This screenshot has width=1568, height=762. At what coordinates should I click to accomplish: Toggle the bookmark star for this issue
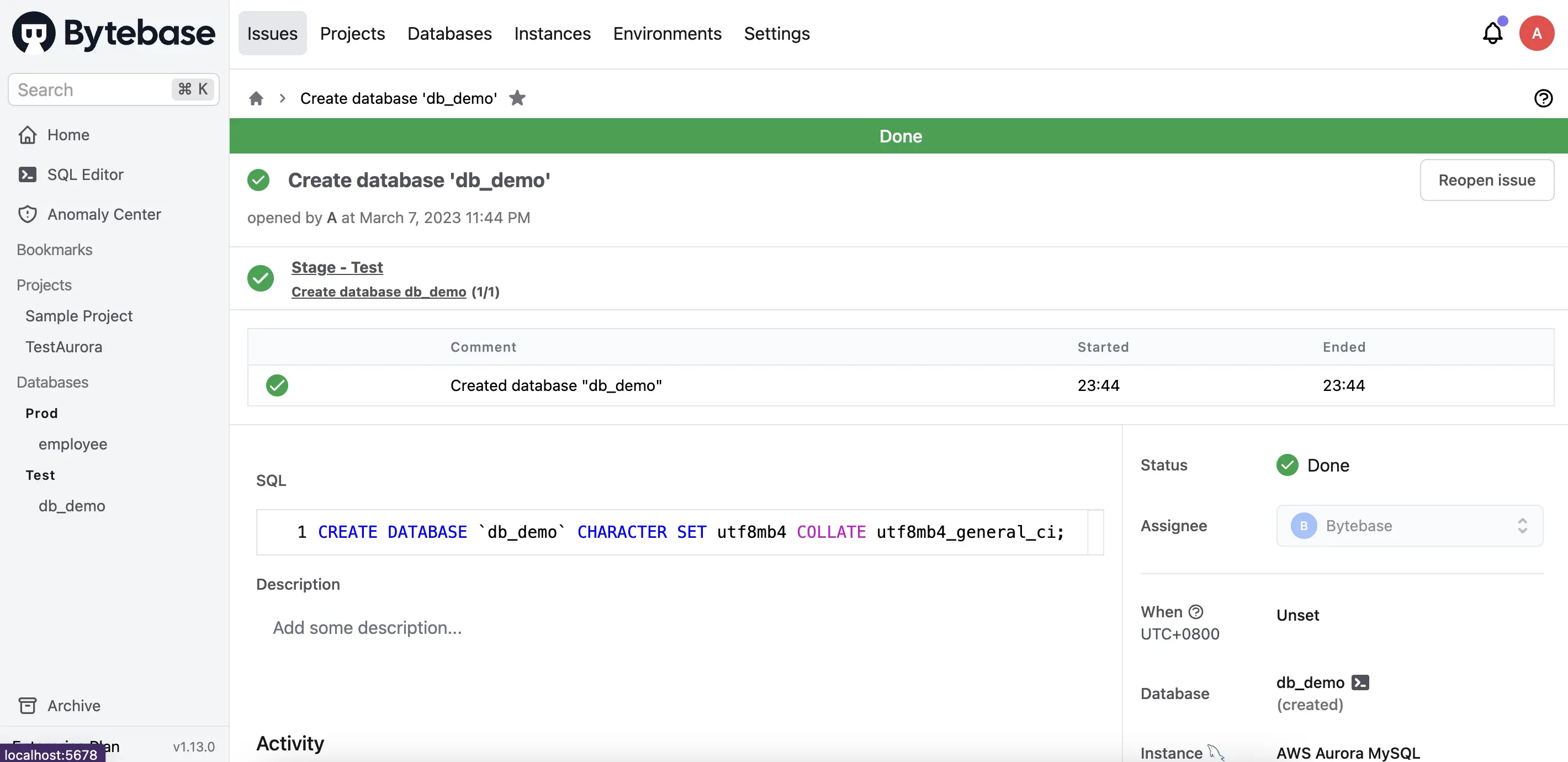point(517,98)
